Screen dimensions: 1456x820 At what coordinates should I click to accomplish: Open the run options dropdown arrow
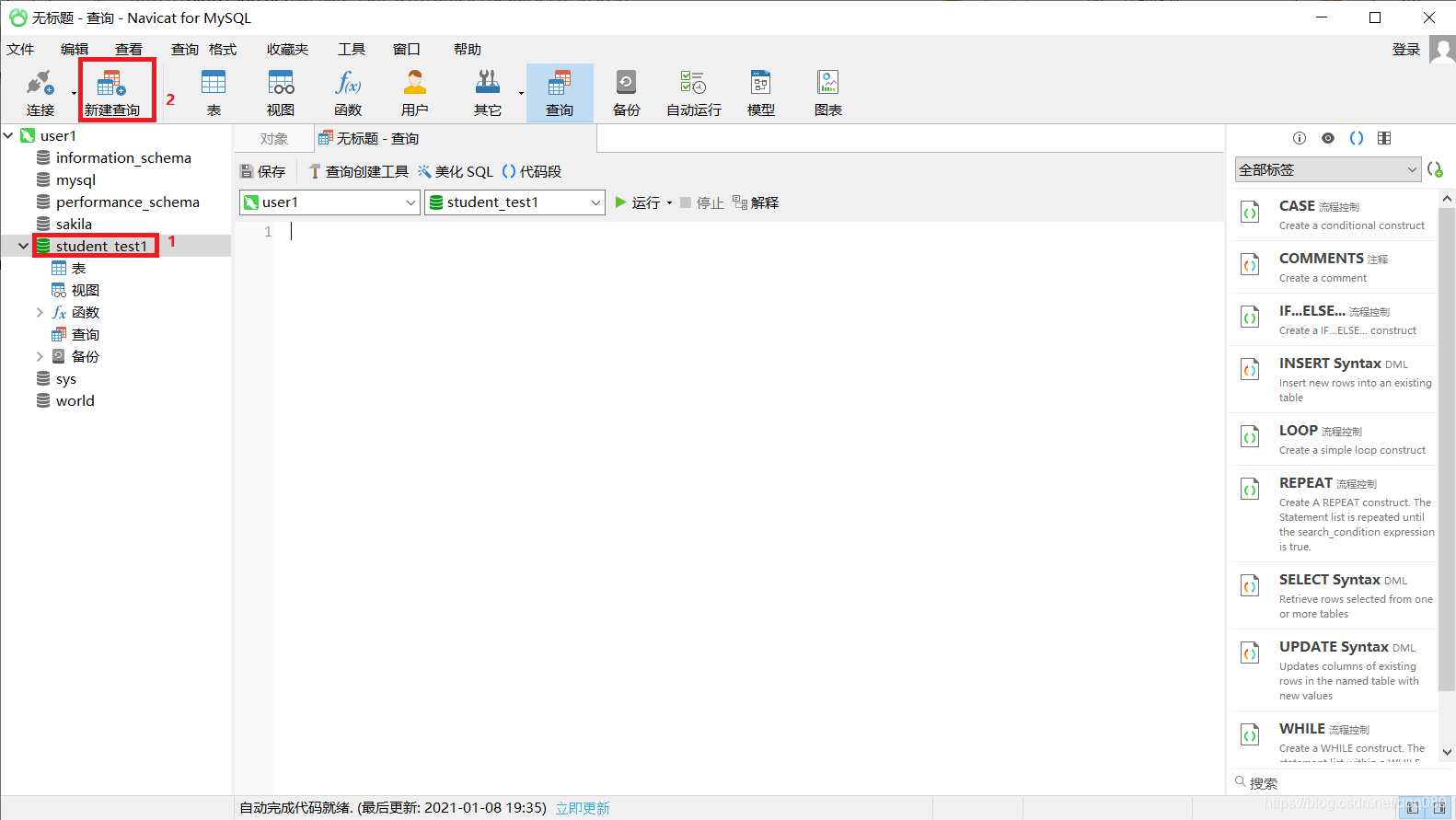point(669,203)
